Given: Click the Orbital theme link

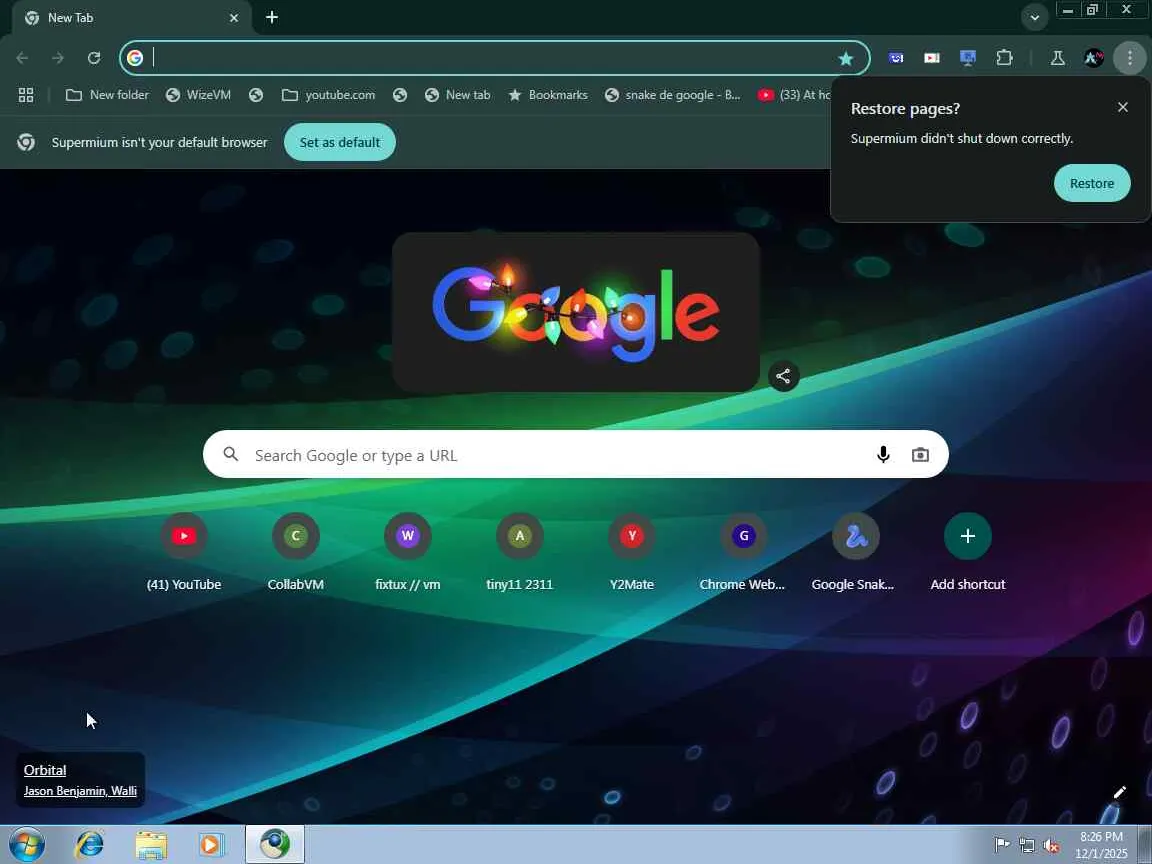Looking at the screenshot, I should point(45,770).
